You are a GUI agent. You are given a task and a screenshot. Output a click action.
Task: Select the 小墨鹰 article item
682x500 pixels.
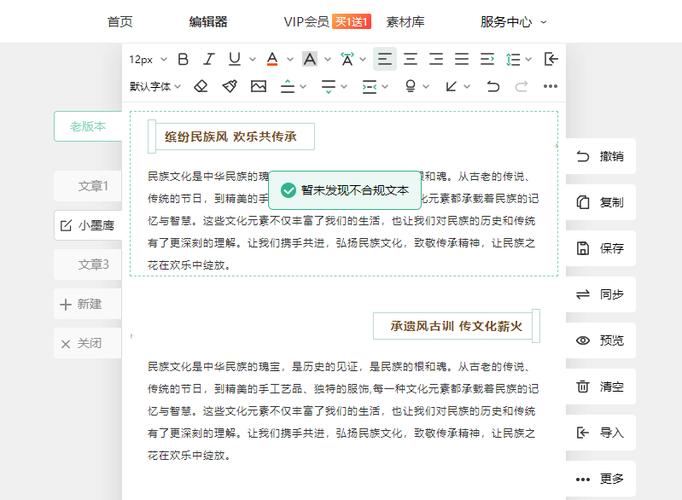coord(88,225)
